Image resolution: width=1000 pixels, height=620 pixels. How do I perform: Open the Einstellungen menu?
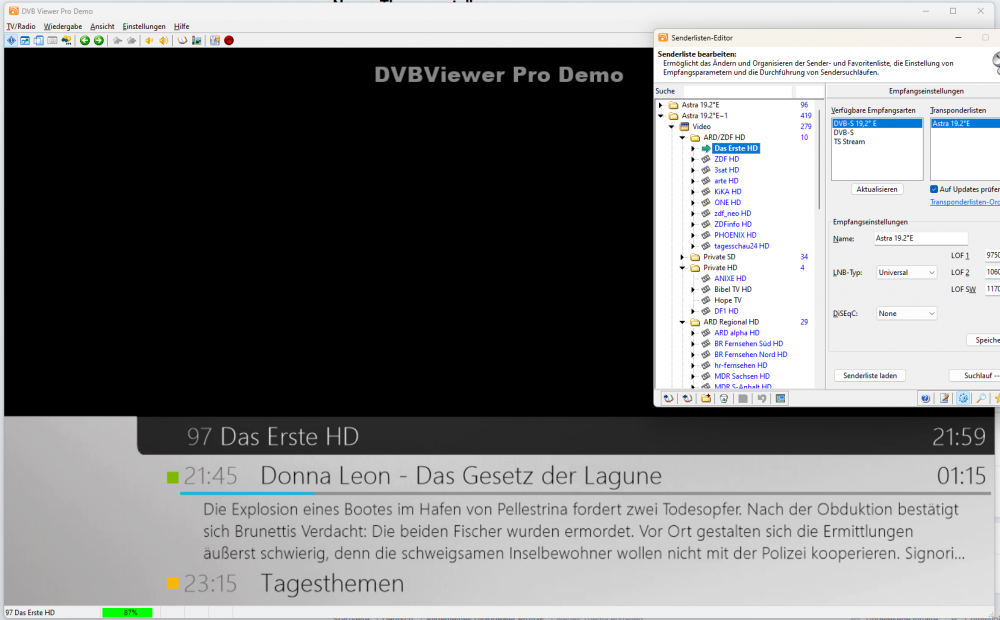(x=144, y=26)
